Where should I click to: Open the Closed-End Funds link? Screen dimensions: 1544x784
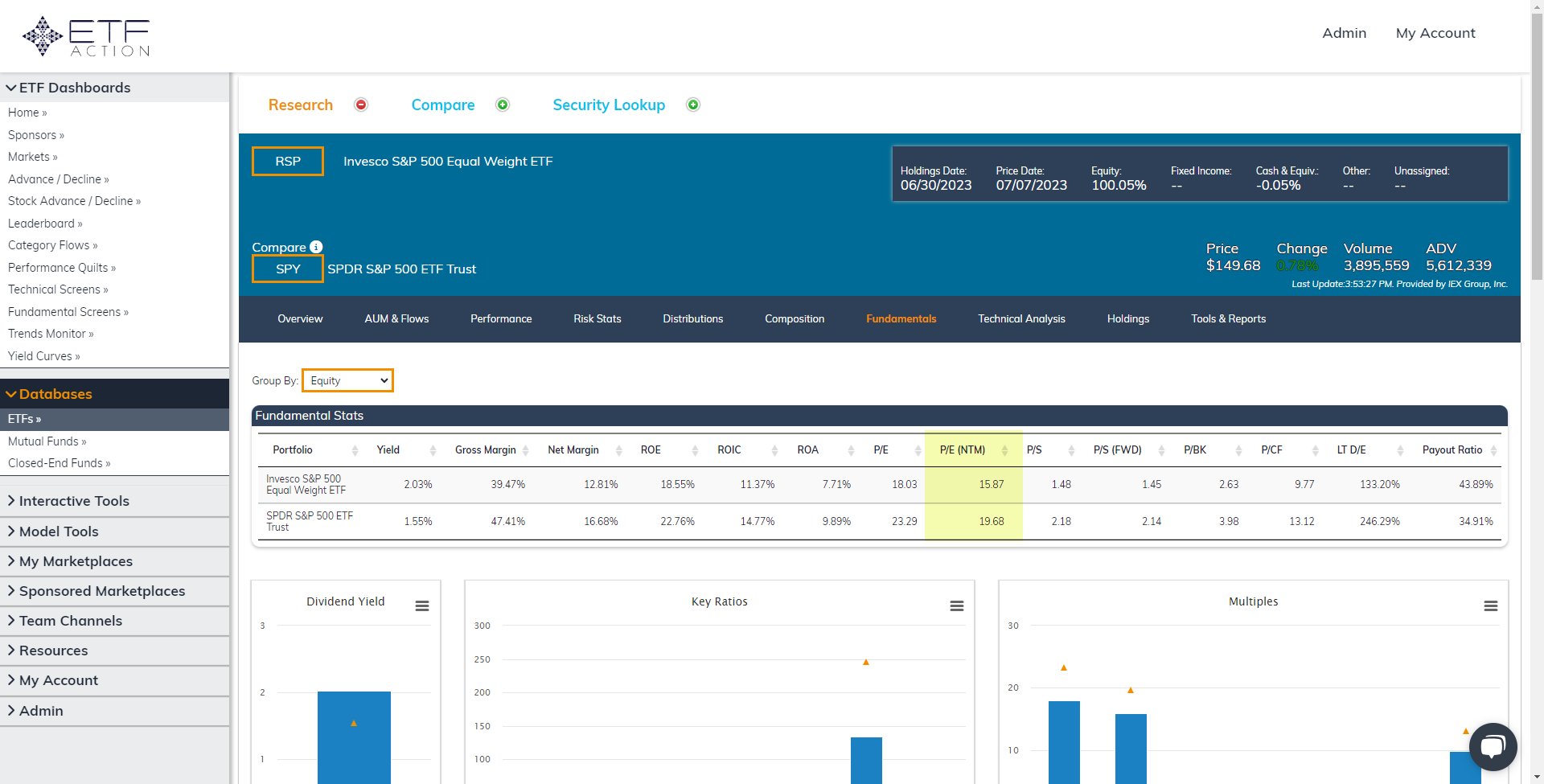59,462
